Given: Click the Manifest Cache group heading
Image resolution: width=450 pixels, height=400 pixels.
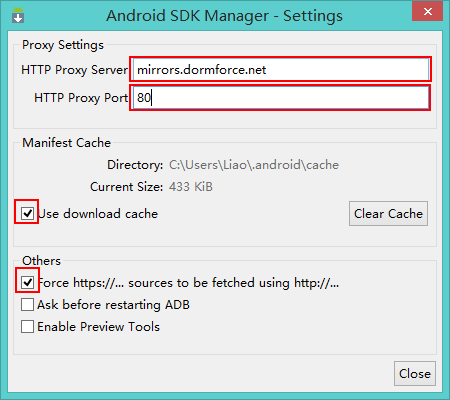Looking at the screenshot, I should 66,143.
